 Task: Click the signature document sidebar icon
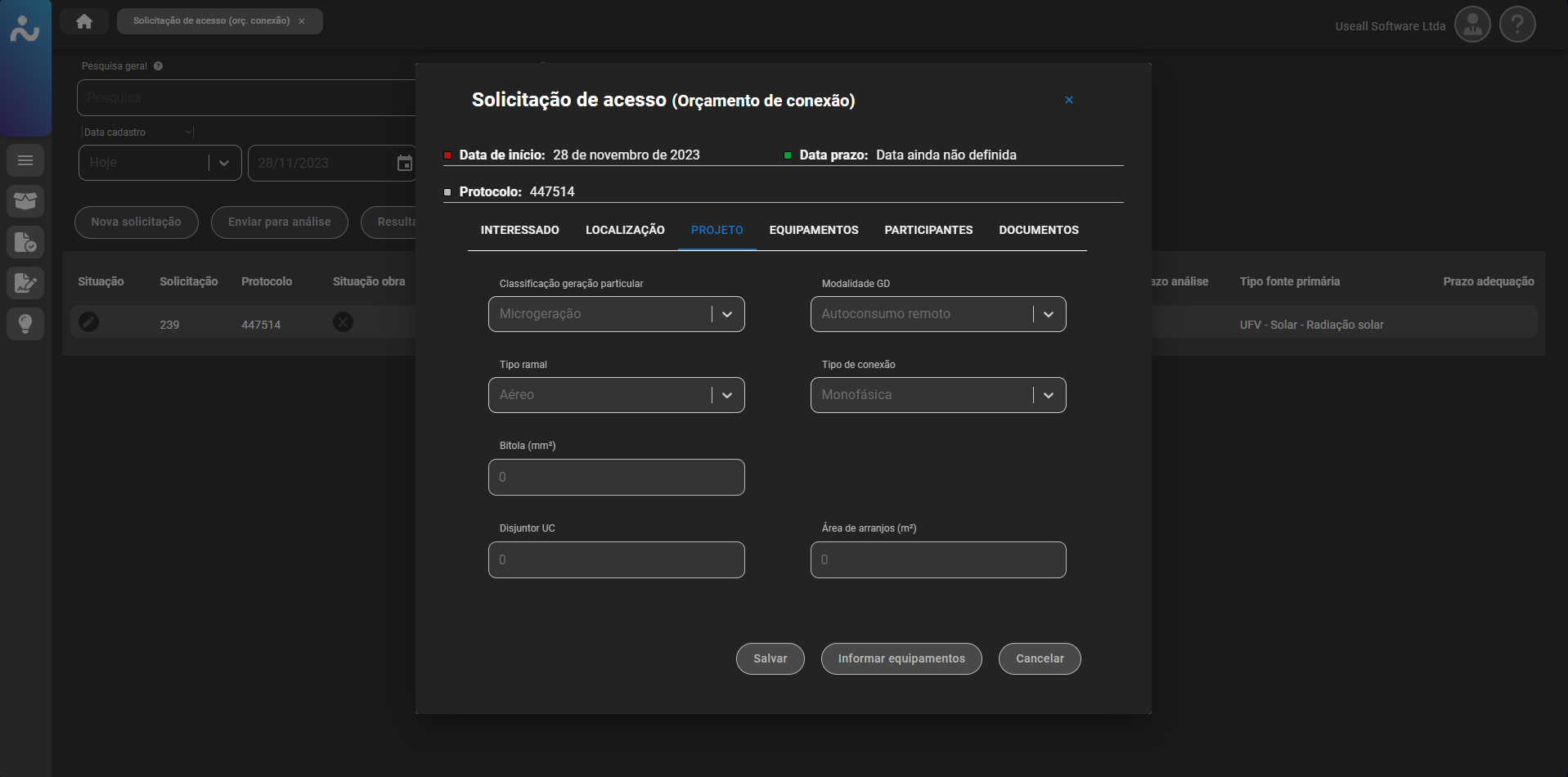click(25, 283)
